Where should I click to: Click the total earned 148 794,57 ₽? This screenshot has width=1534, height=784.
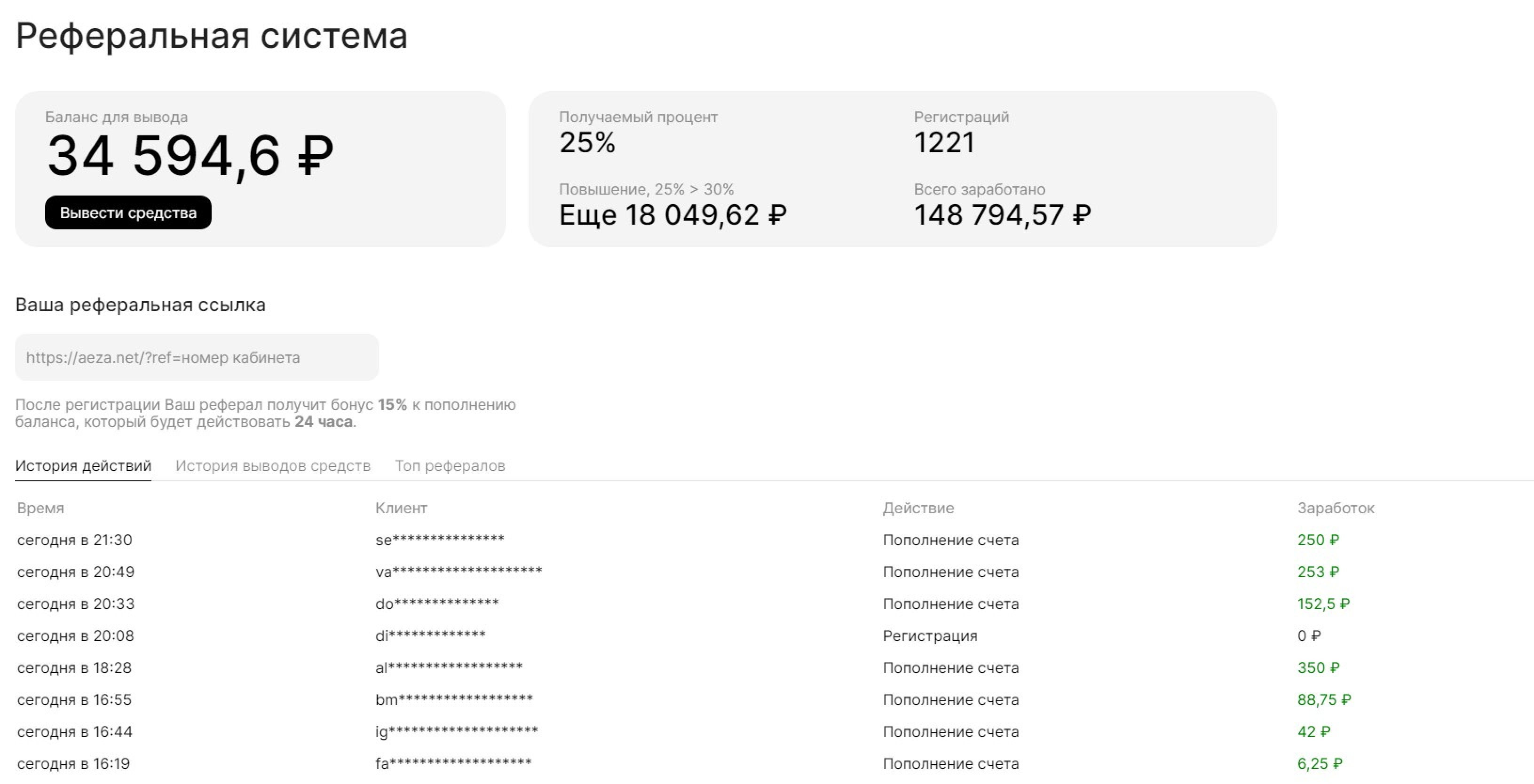pos(1002,215)
